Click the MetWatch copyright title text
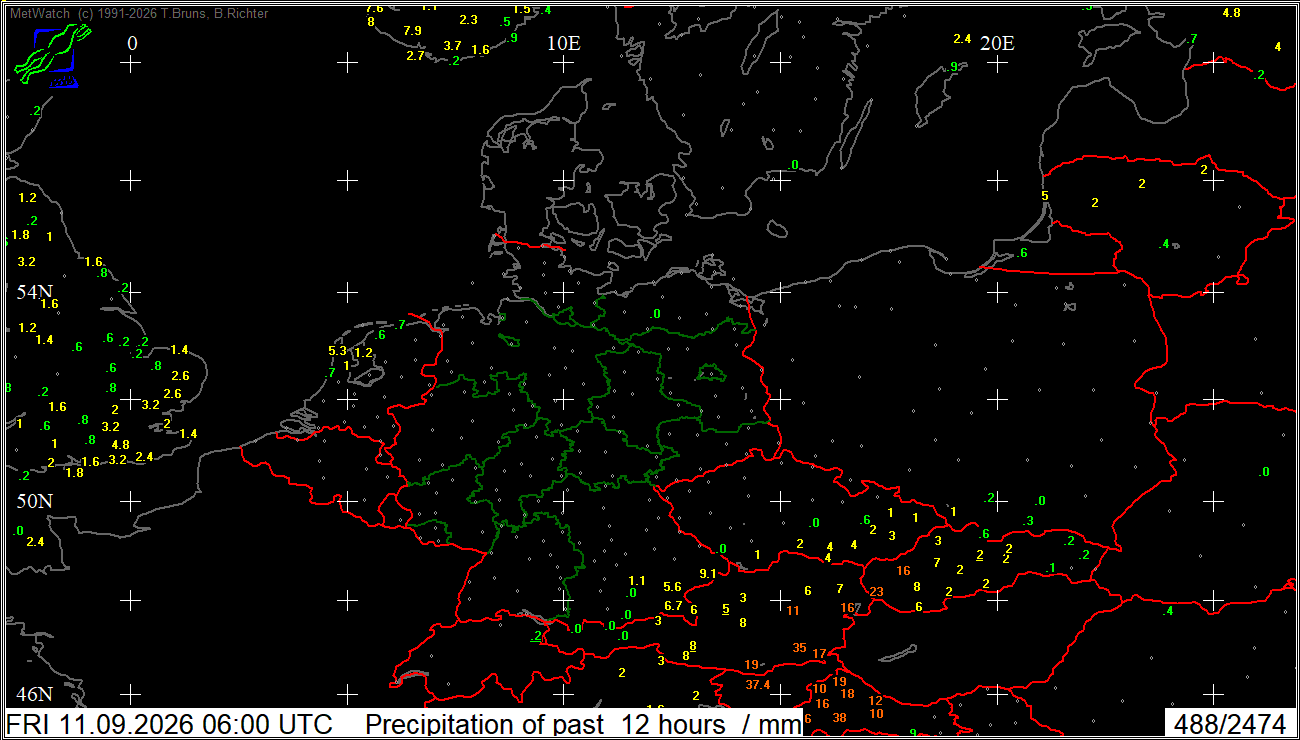Viewport: 1300px width, 740px height. tap(138, 14)
